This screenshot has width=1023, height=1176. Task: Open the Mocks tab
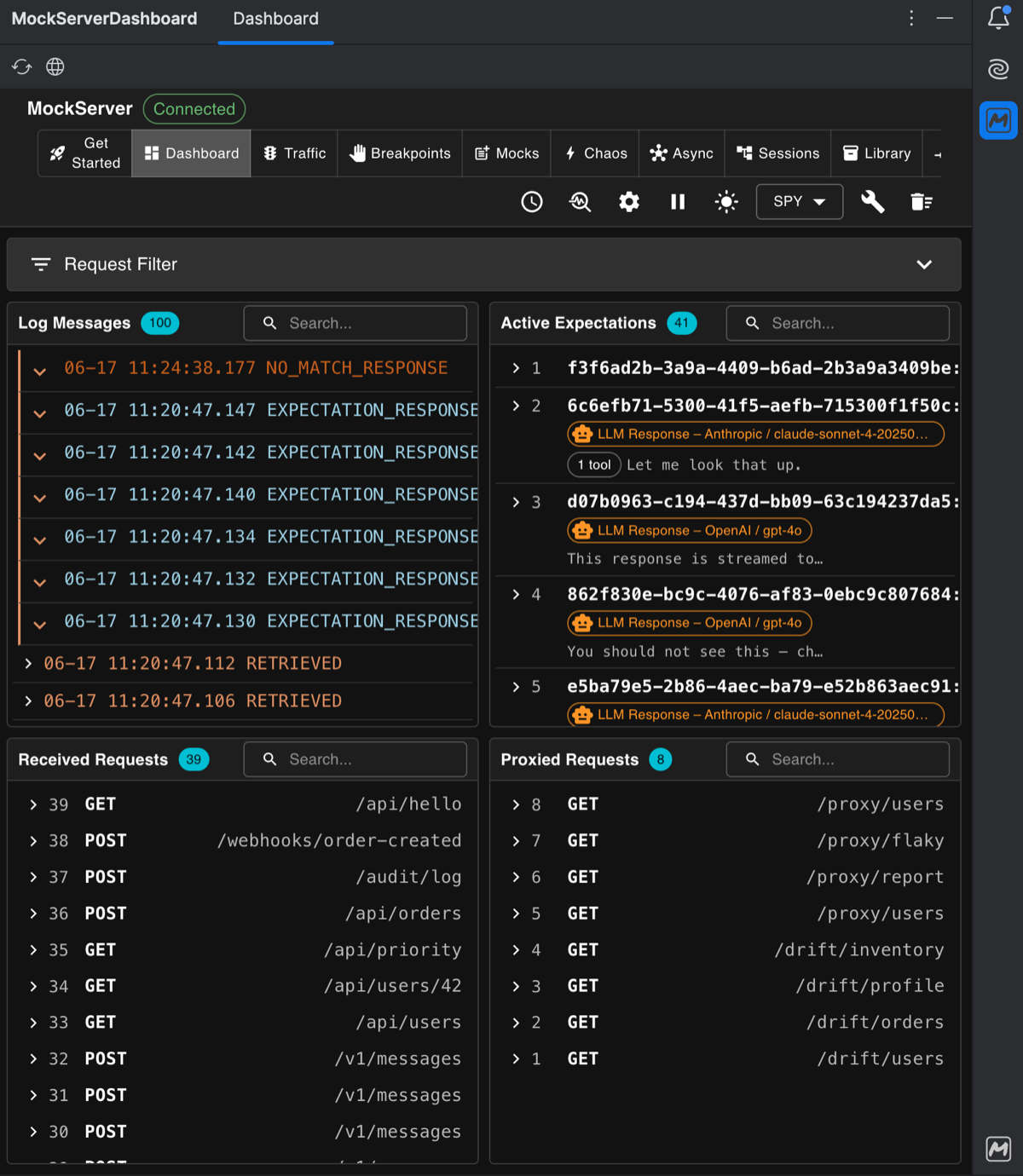pos(506,153)
